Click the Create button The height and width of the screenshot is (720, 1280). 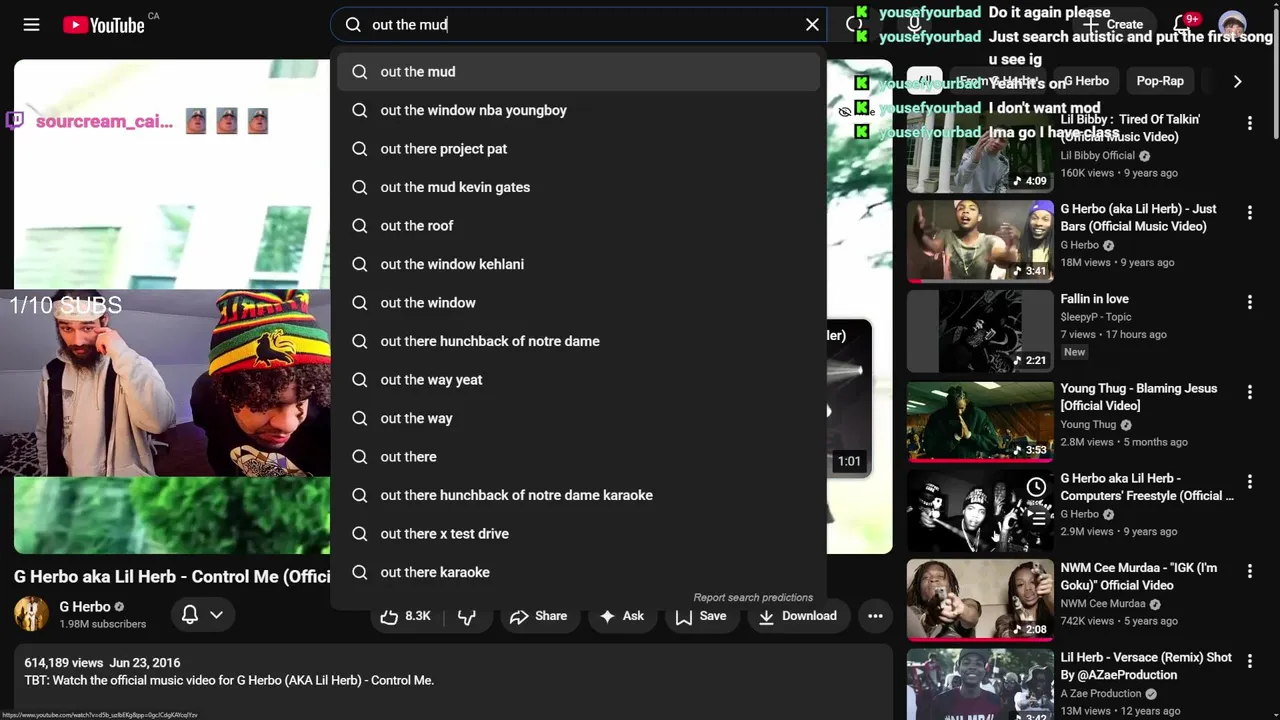point(1112,25)
